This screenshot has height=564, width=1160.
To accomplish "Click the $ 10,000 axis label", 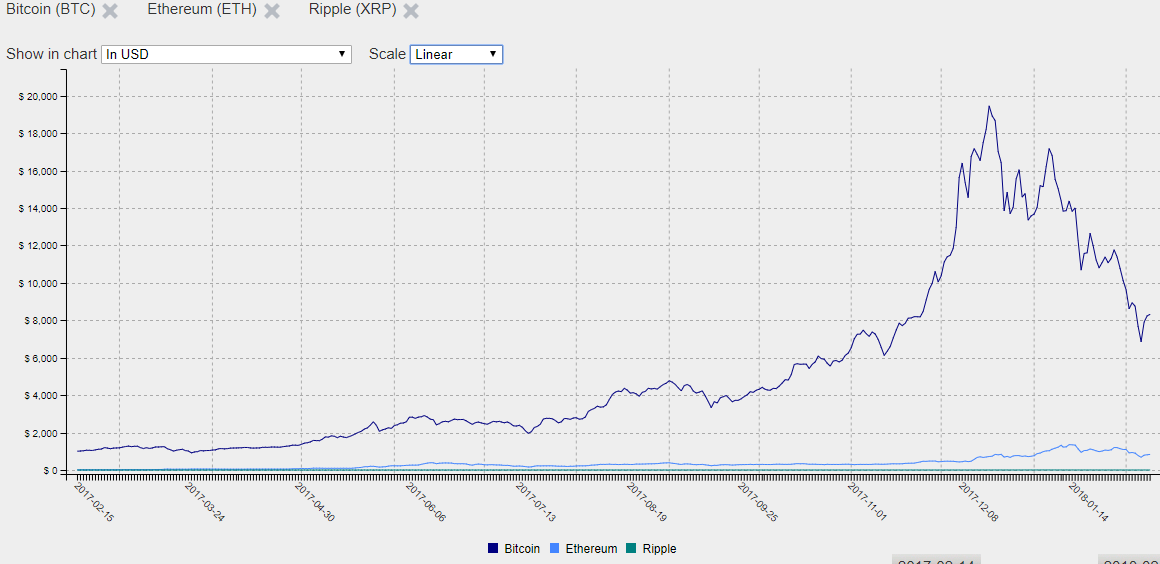I will [x=38, y=283].
